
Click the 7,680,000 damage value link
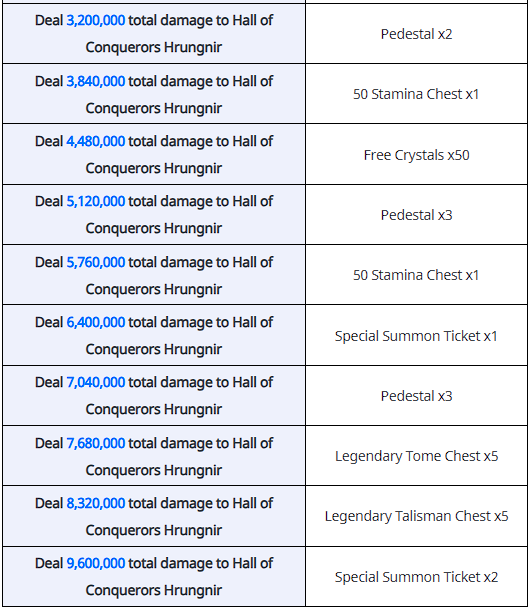coord(95,444)
